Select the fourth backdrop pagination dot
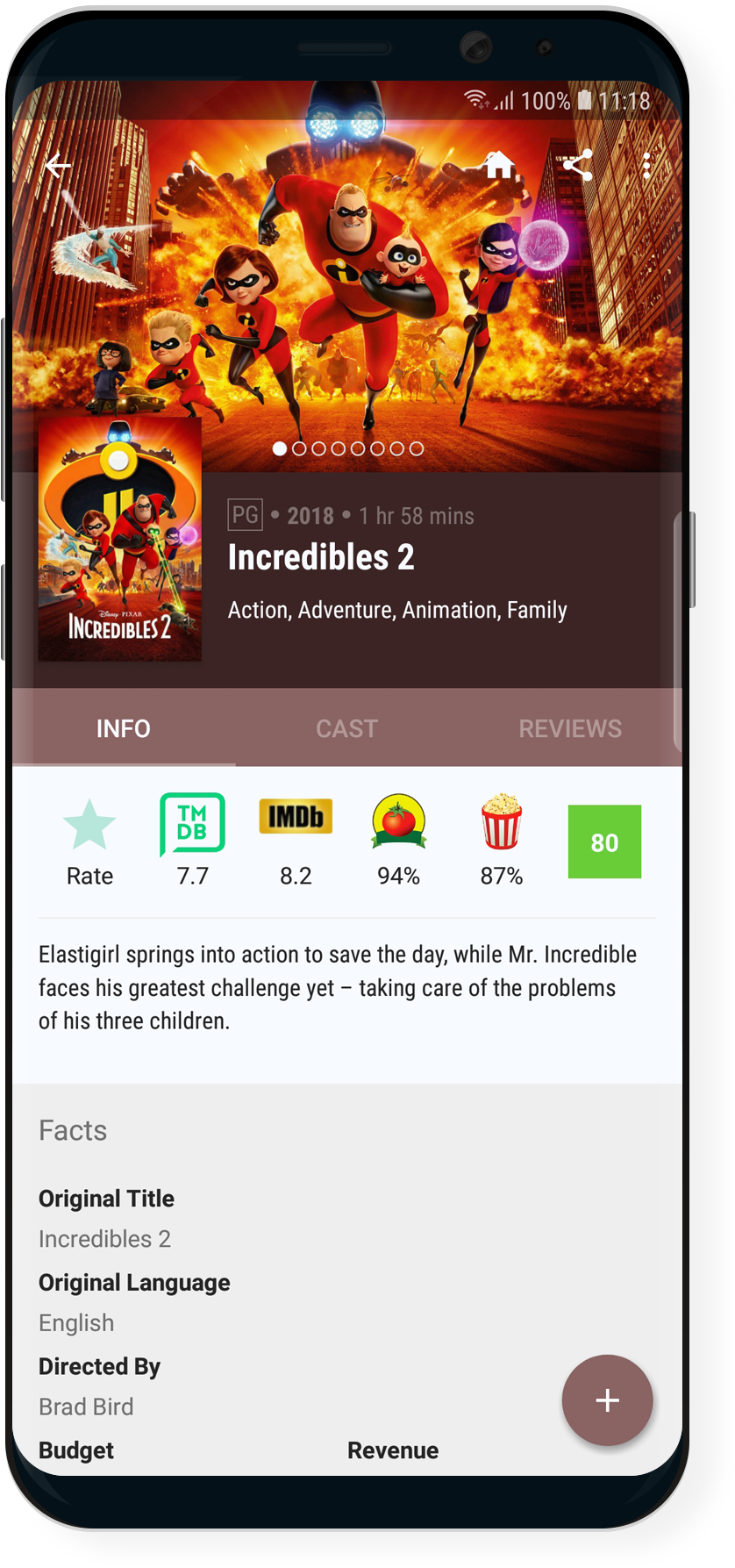735x1568 pixels. (x=338, y=448)
